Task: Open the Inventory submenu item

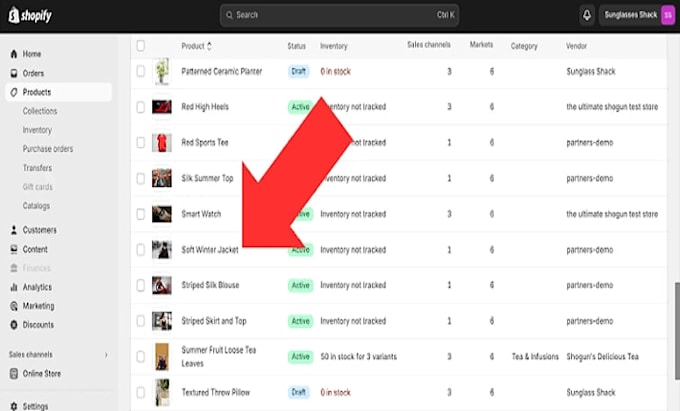Action: pyautogui.click(x=37, y=130)
